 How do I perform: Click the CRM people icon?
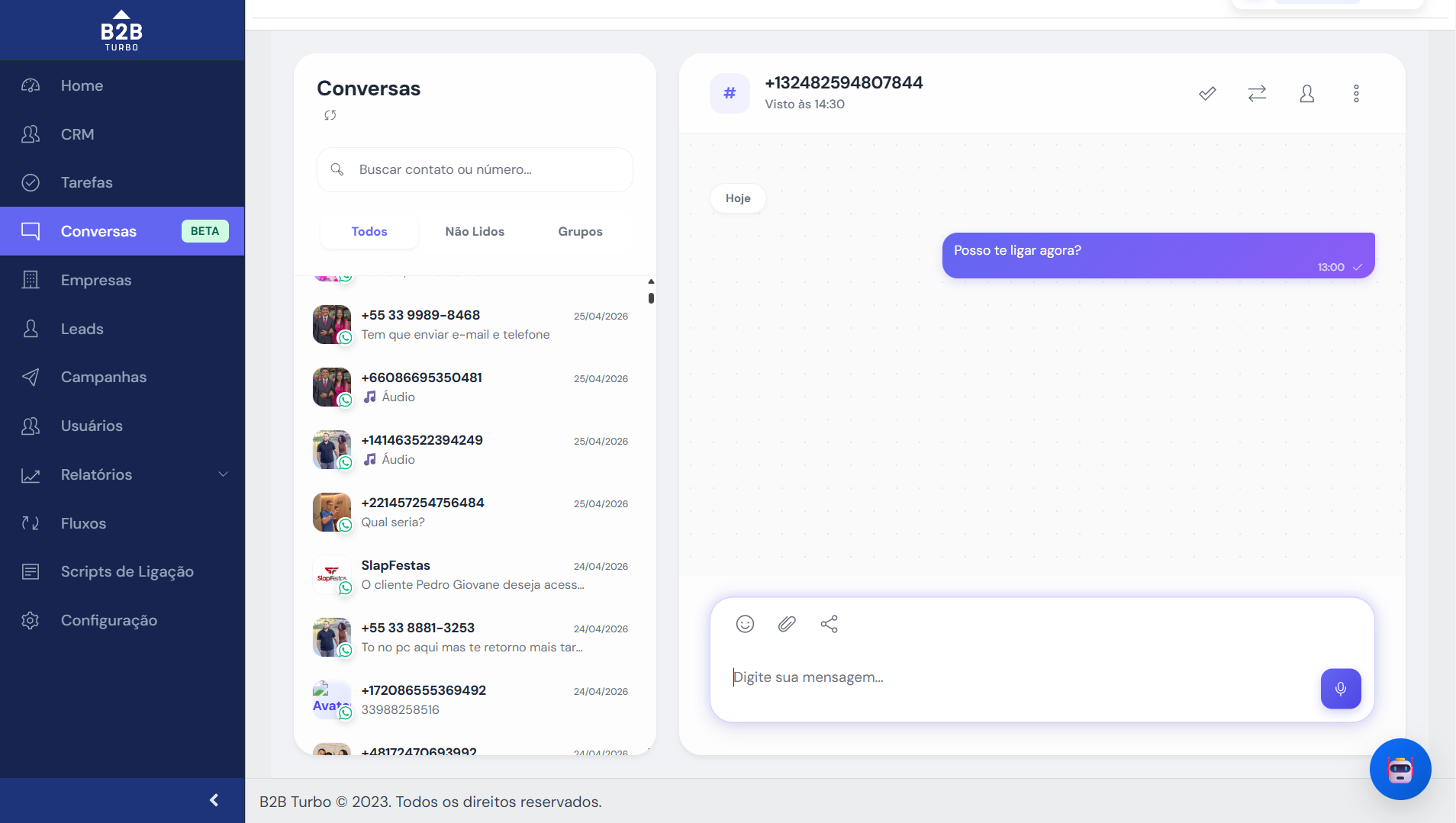click(x=31, y=134)
